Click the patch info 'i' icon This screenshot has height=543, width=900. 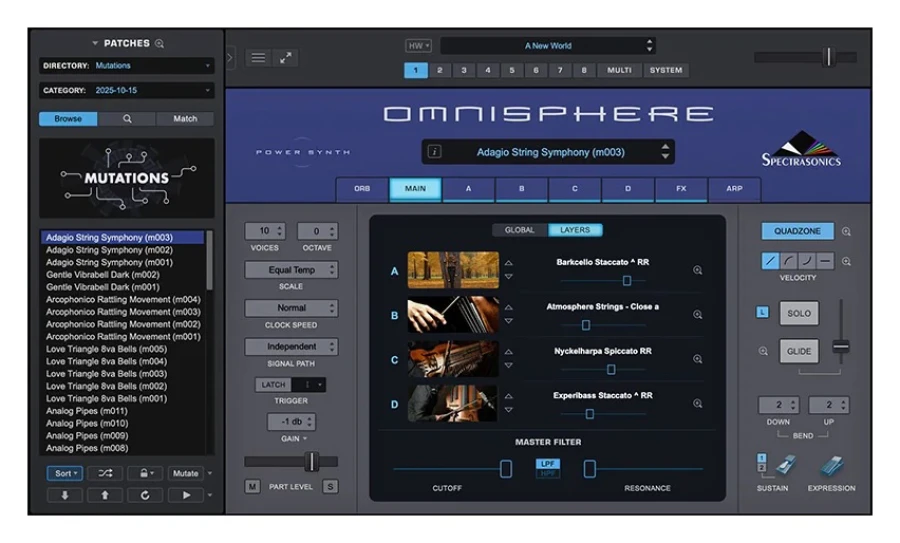coord(435,152)
